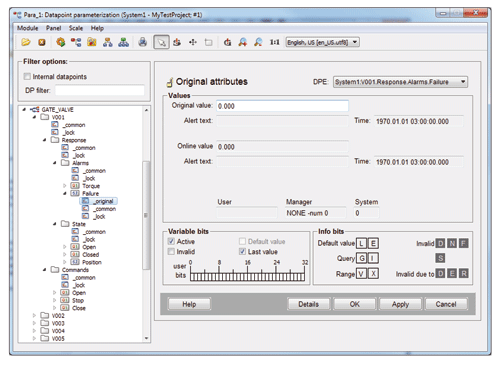This screenshot has width=500, height=365.
Task: Collapse the Response folder node
Action: (x=45, y=140)
